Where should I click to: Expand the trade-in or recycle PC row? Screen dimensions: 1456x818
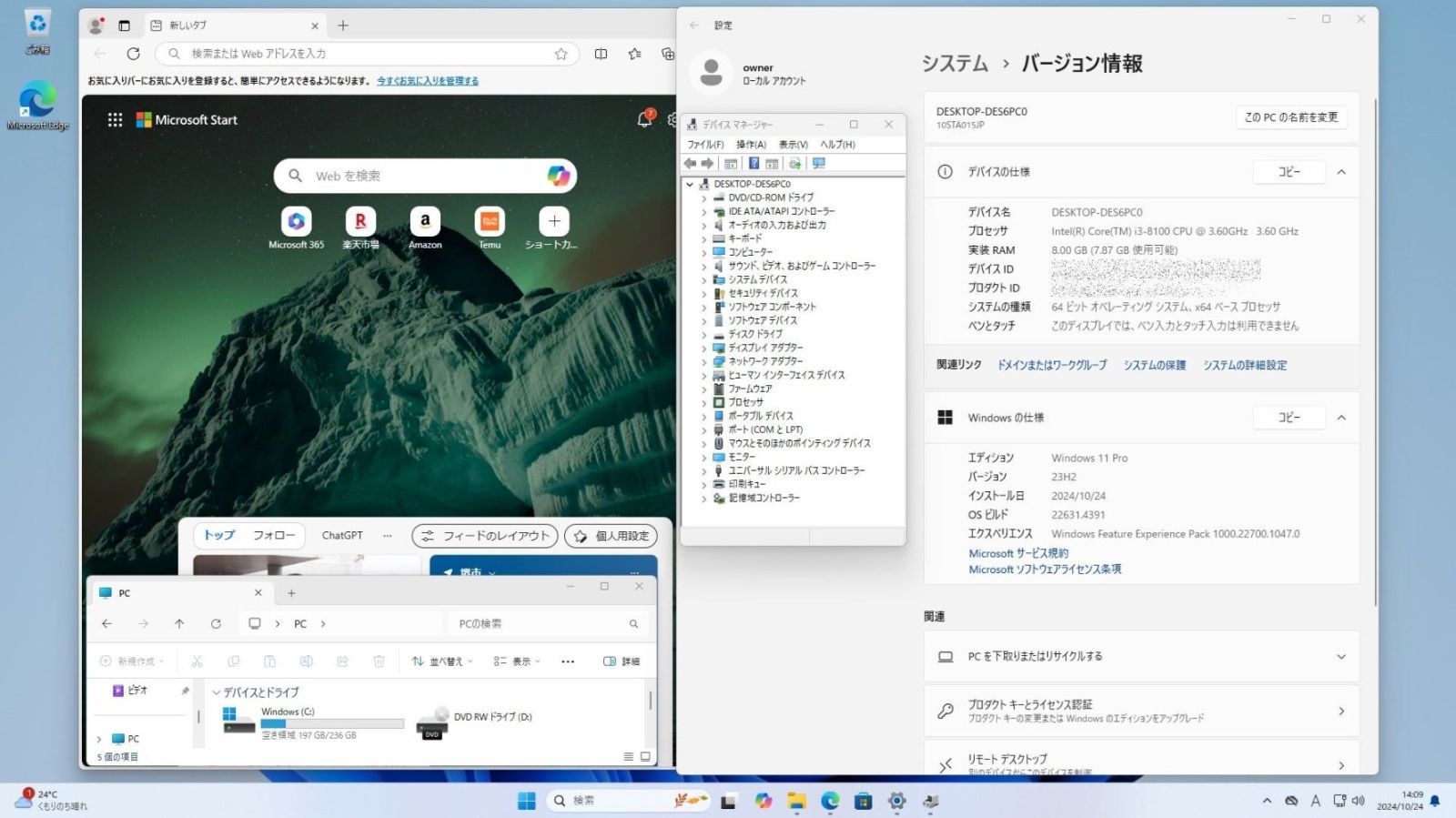coord(1141,656)
